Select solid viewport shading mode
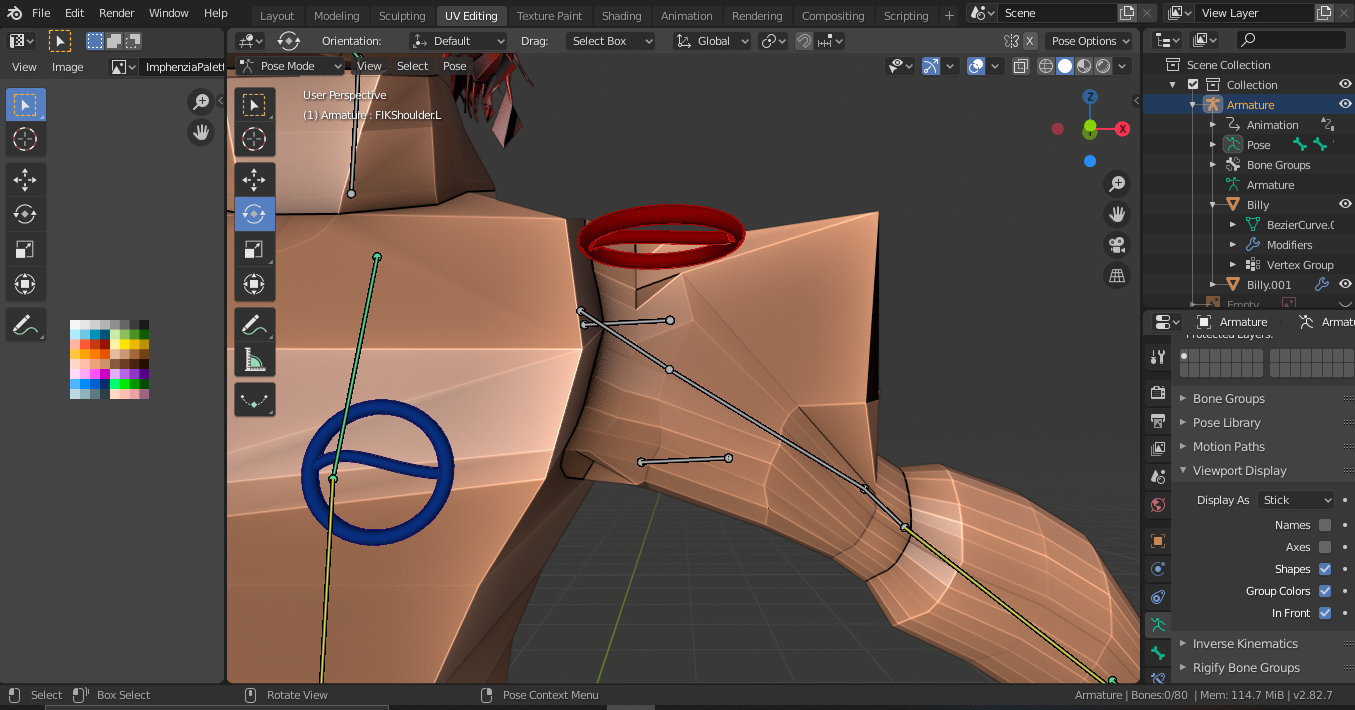 point(1065,66)
